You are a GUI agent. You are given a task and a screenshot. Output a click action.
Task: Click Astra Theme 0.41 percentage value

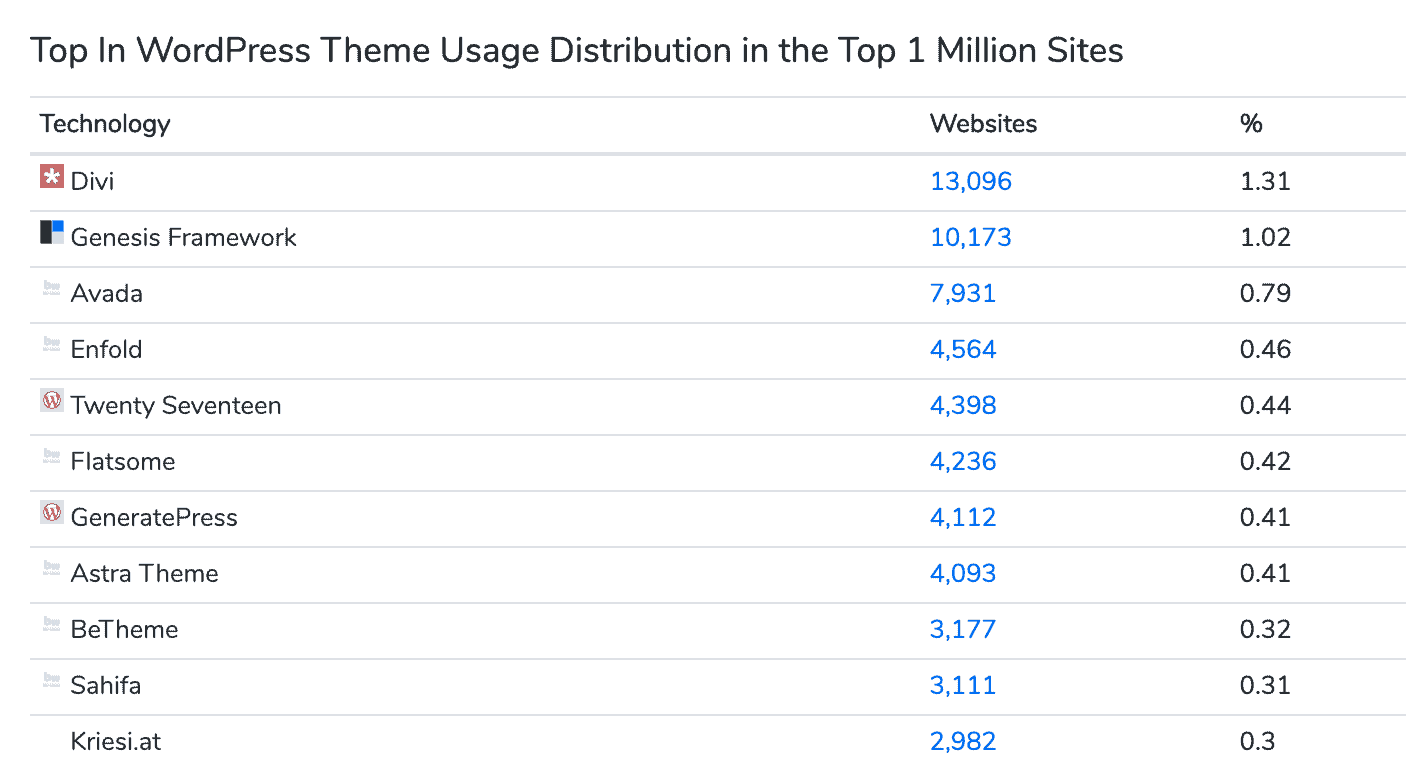(1265, 573)
